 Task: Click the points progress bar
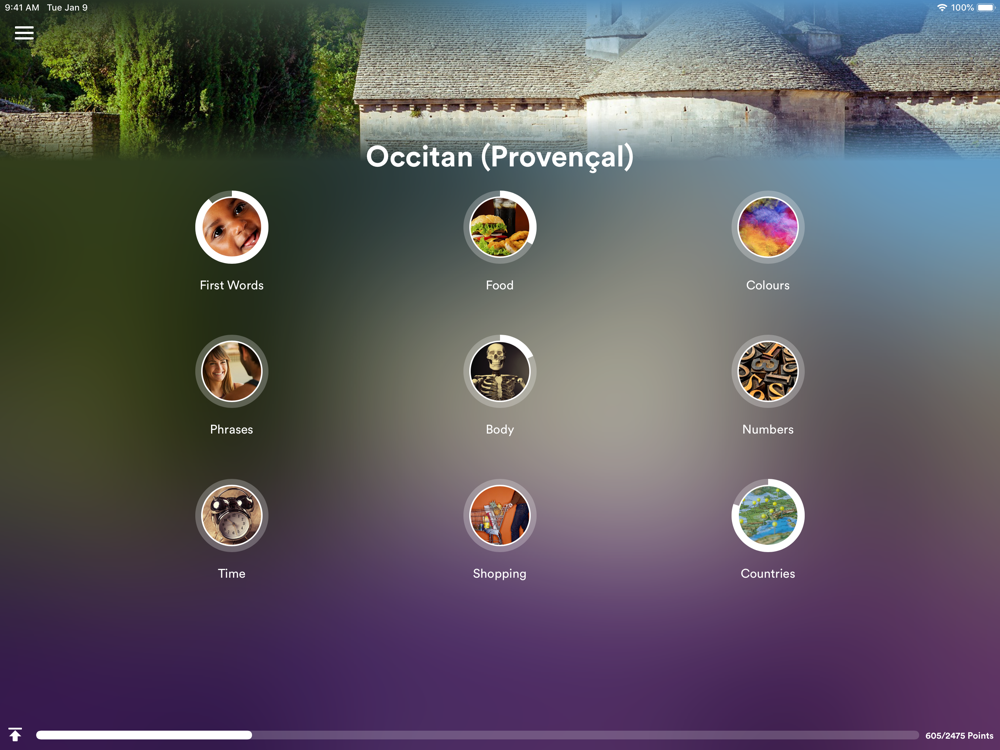coord(477,735)
